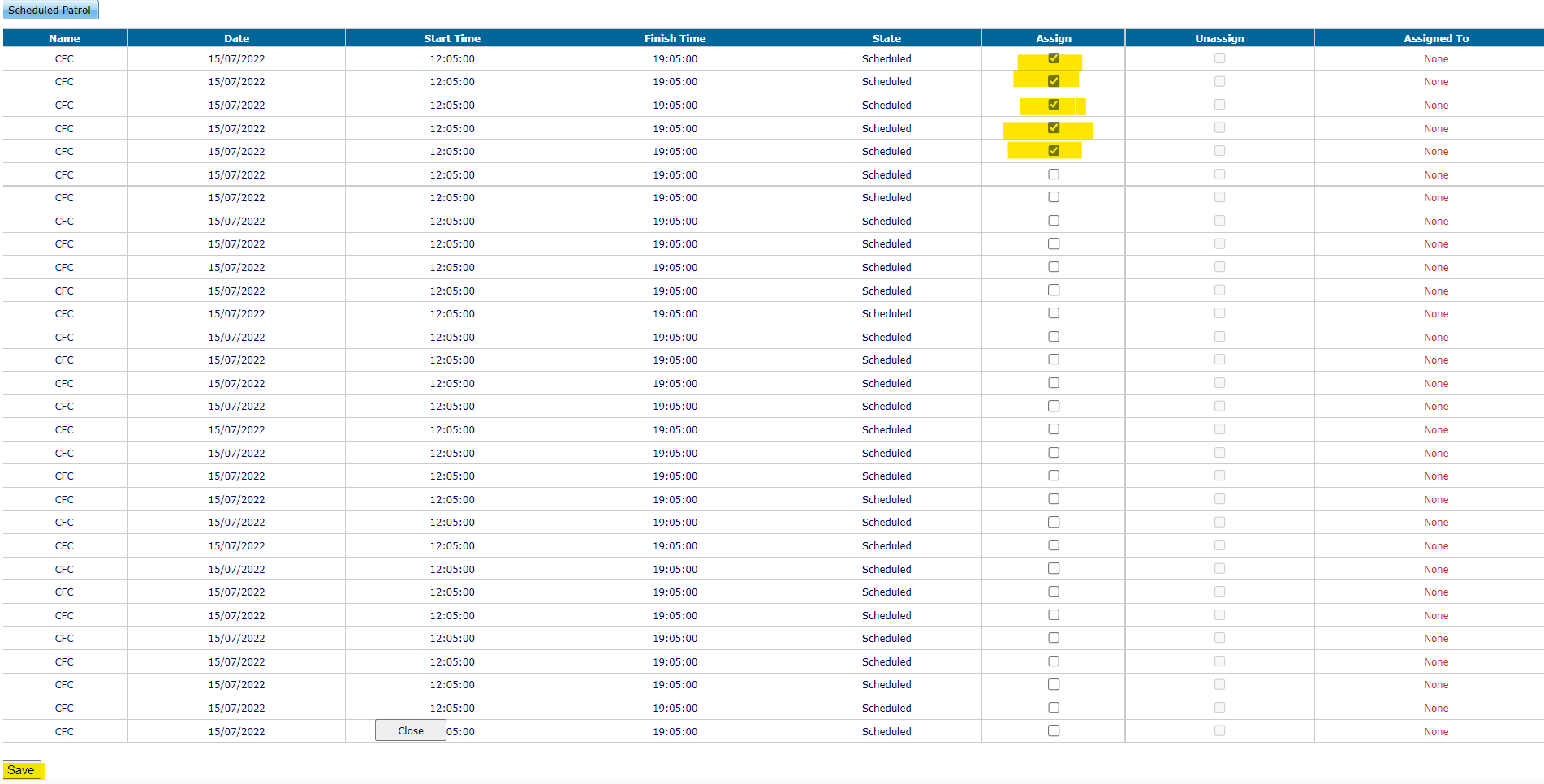The width and height of the screenshot is (1544, 784).
Task: Select the Unassign column header
Action: [1219, 38]
